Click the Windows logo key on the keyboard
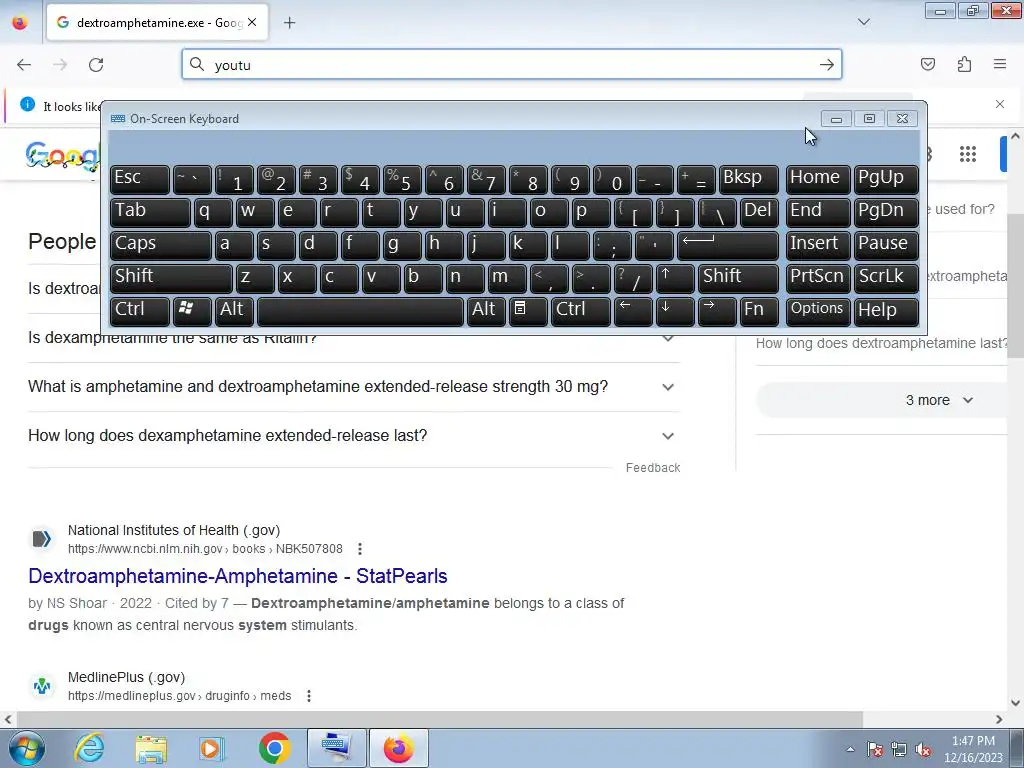 [x=192, y=311]
